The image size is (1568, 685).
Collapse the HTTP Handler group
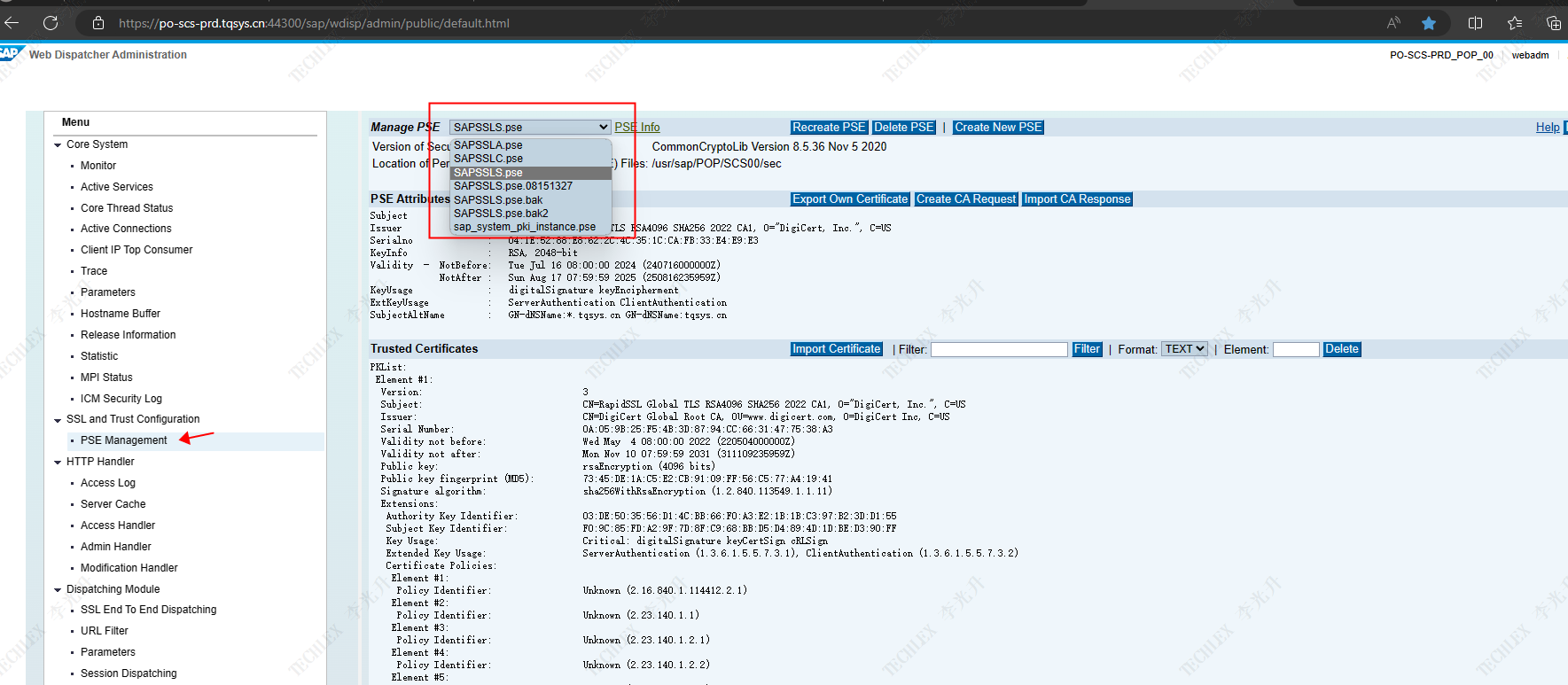coord(58,462)
